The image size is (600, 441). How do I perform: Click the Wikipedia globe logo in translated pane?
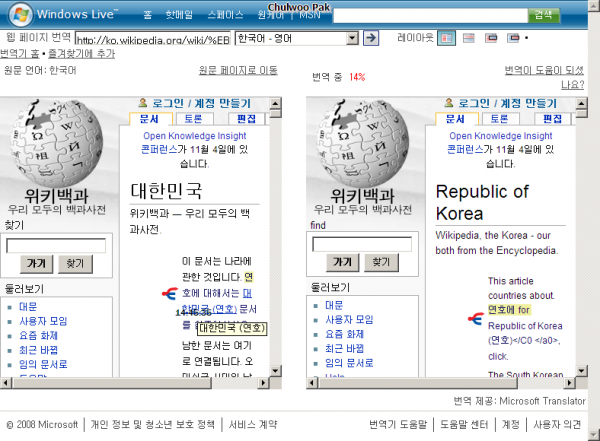coord(363,143)
